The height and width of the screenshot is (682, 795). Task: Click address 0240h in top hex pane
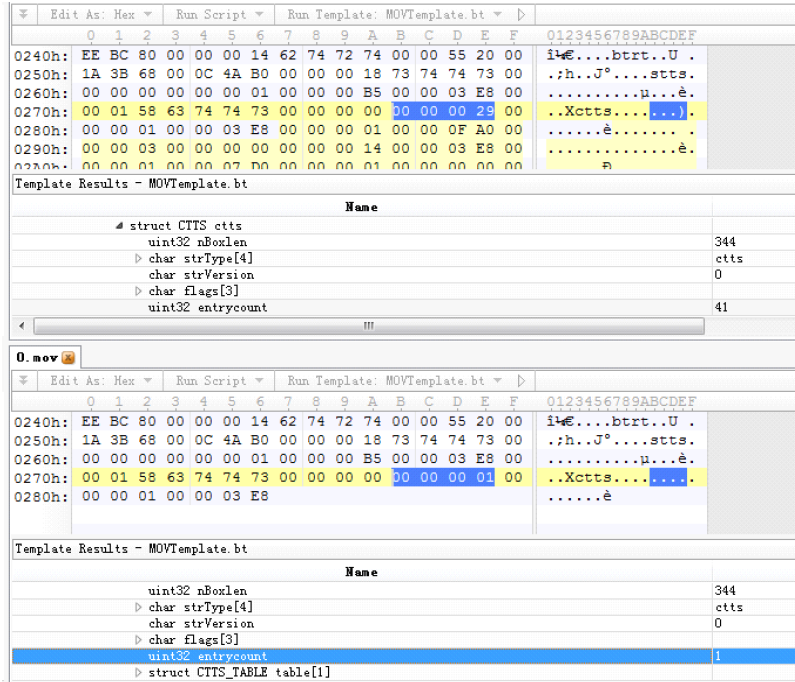point(41,56)
